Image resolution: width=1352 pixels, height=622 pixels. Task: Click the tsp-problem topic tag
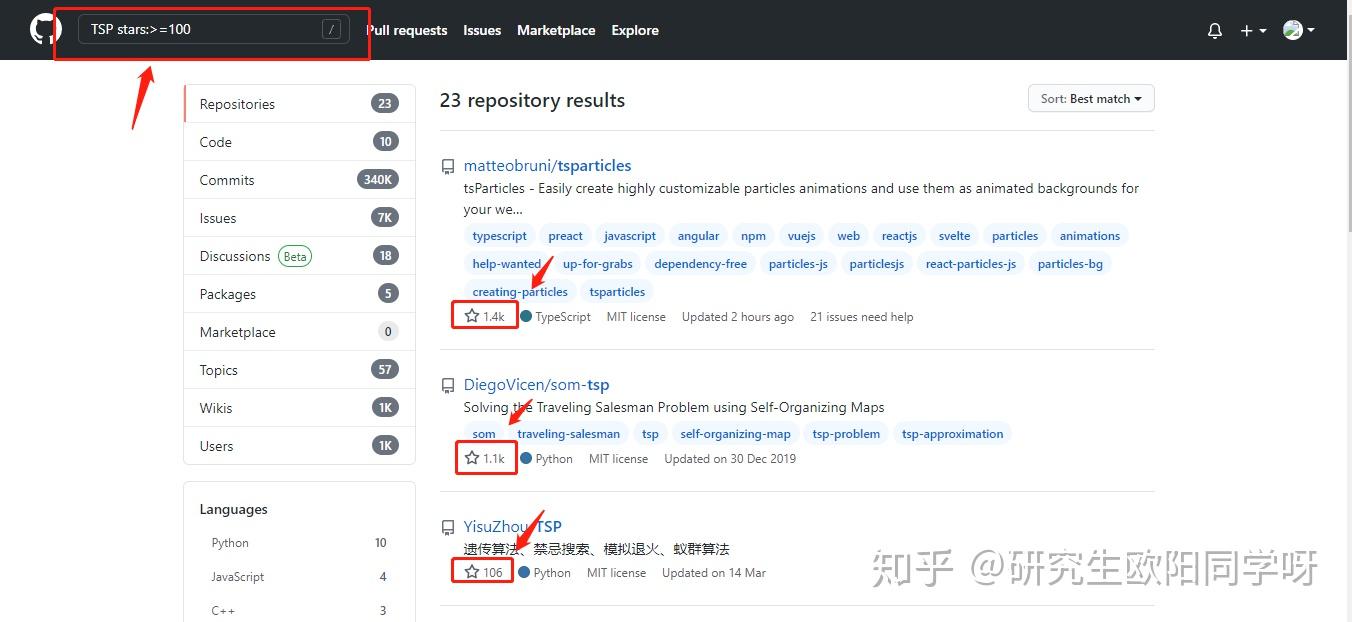845,433
